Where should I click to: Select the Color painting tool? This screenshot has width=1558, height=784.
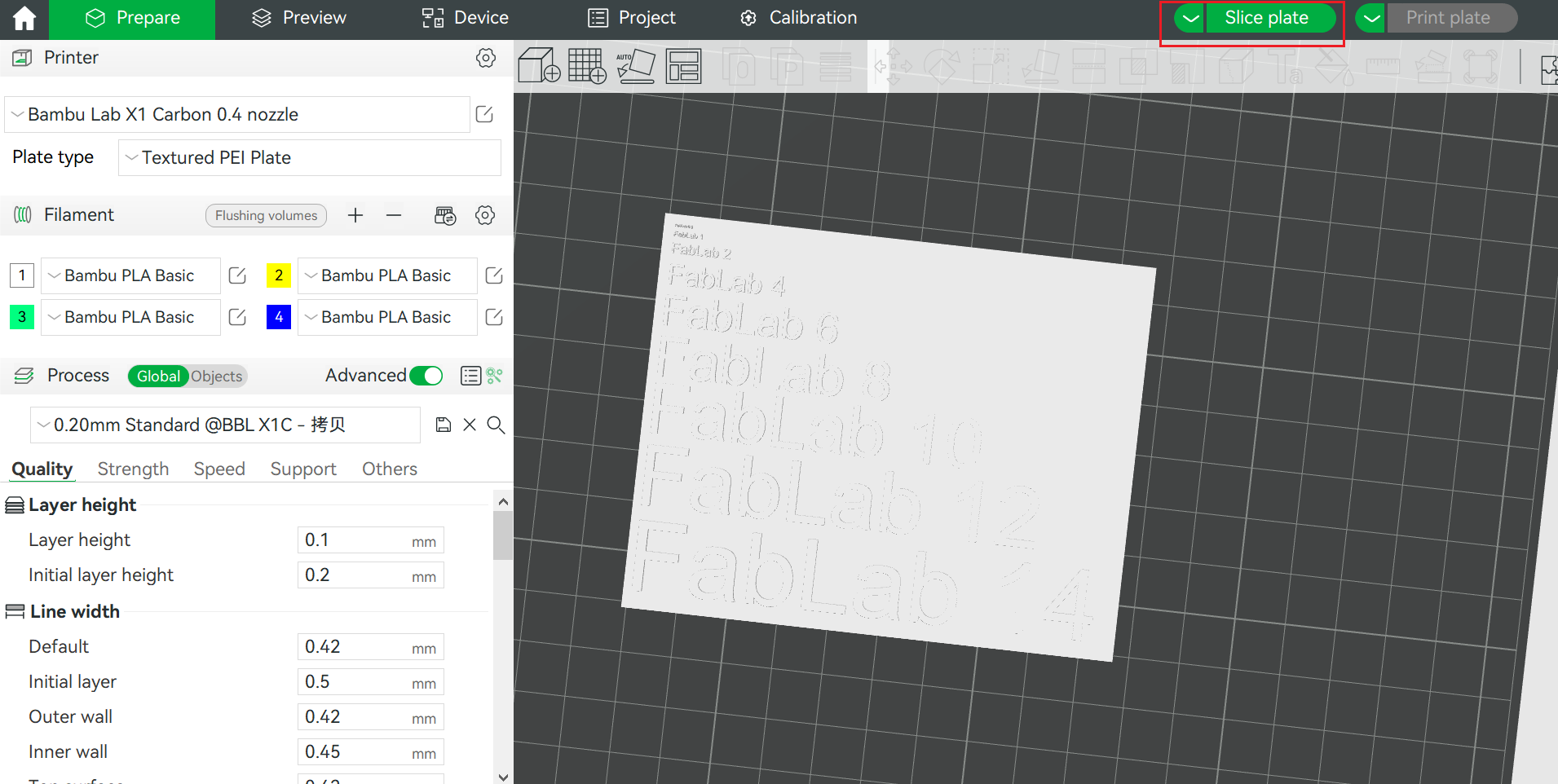pos(1335,66)
